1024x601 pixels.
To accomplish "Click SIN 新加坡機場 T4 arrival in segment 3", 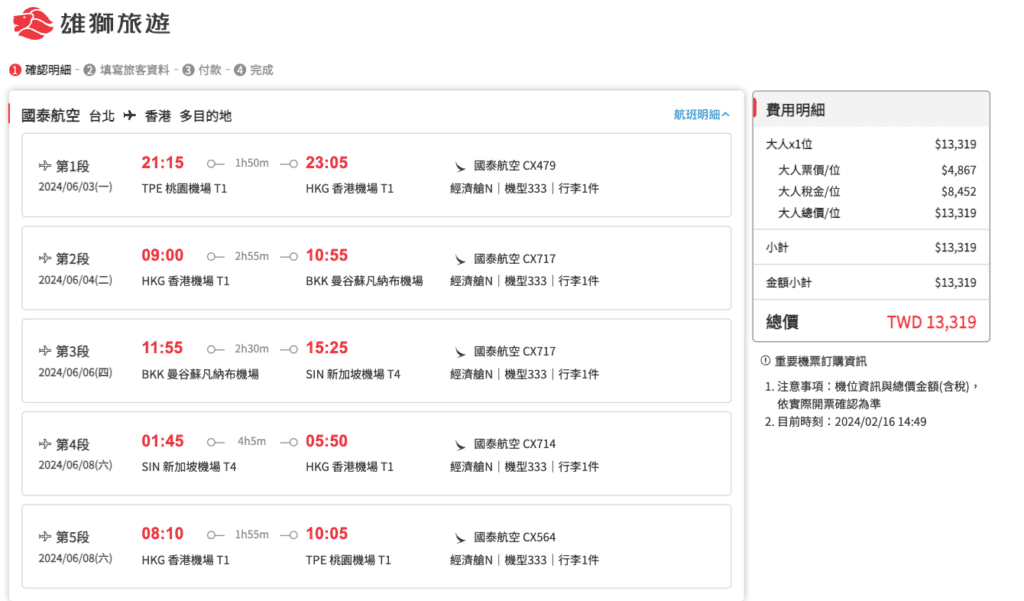I will point(353,374).
